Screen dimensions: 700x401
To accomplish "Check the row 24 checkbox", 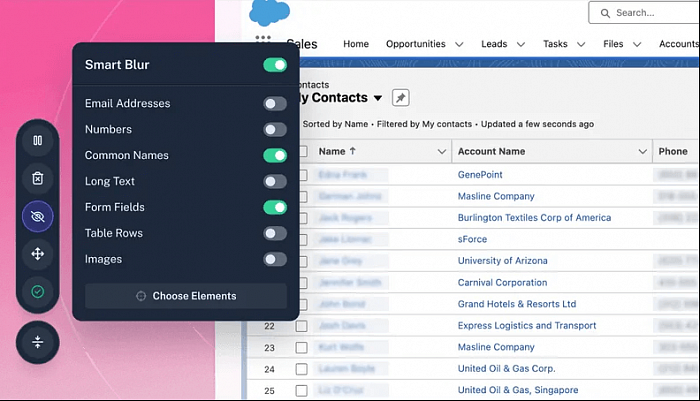I will click(x=301, y=369).
